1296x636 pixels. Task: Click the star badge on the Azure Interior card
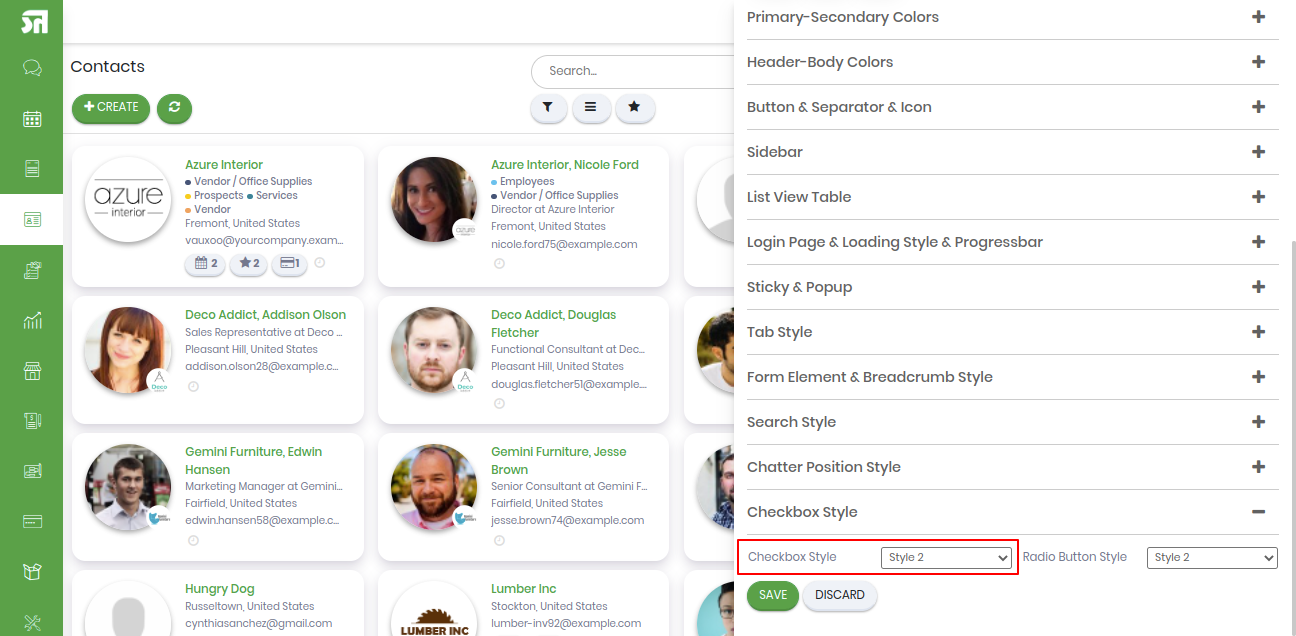pyautogui.click(x=249, y=264)
